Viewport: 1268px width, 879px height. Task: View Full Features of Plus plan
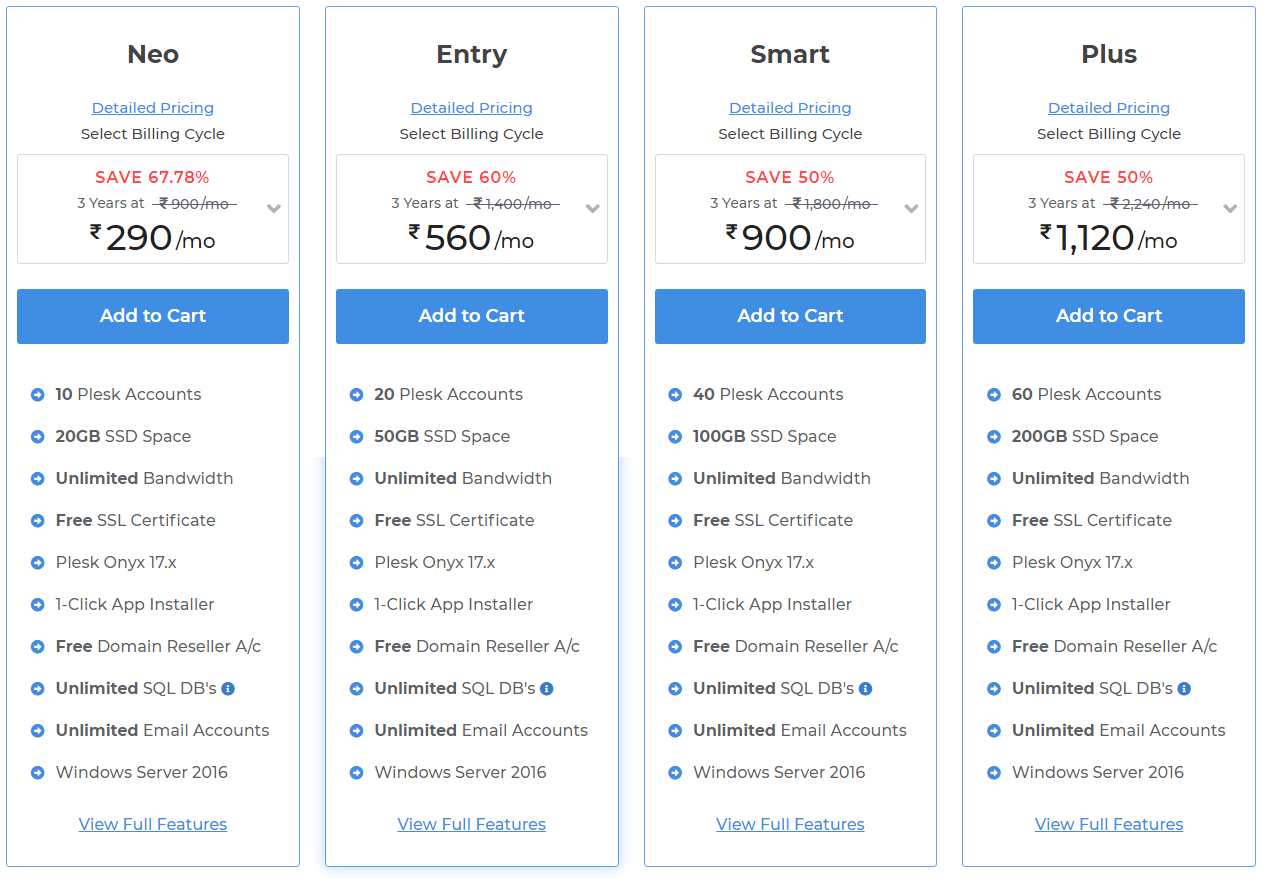tap(1109, 824)
